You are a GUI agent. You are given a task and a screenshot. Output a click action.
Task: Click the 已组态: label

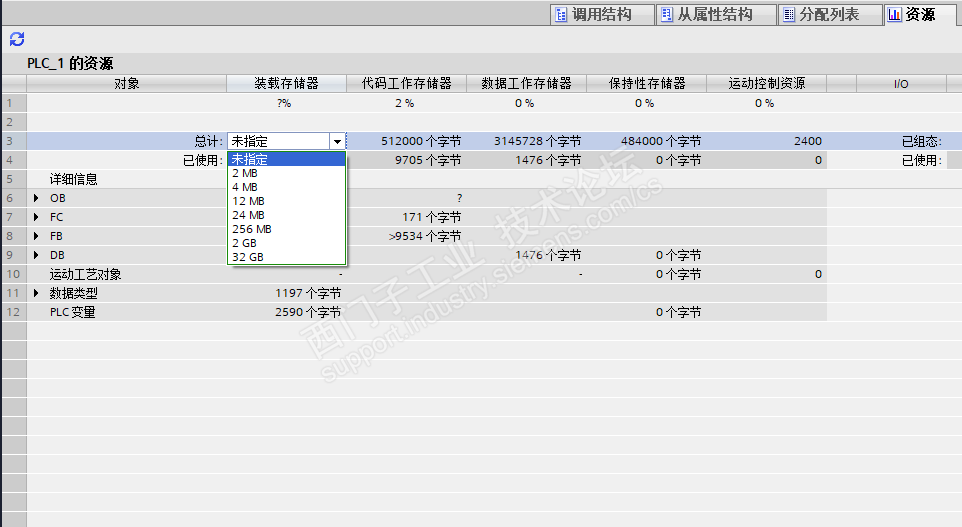point(922,141)
